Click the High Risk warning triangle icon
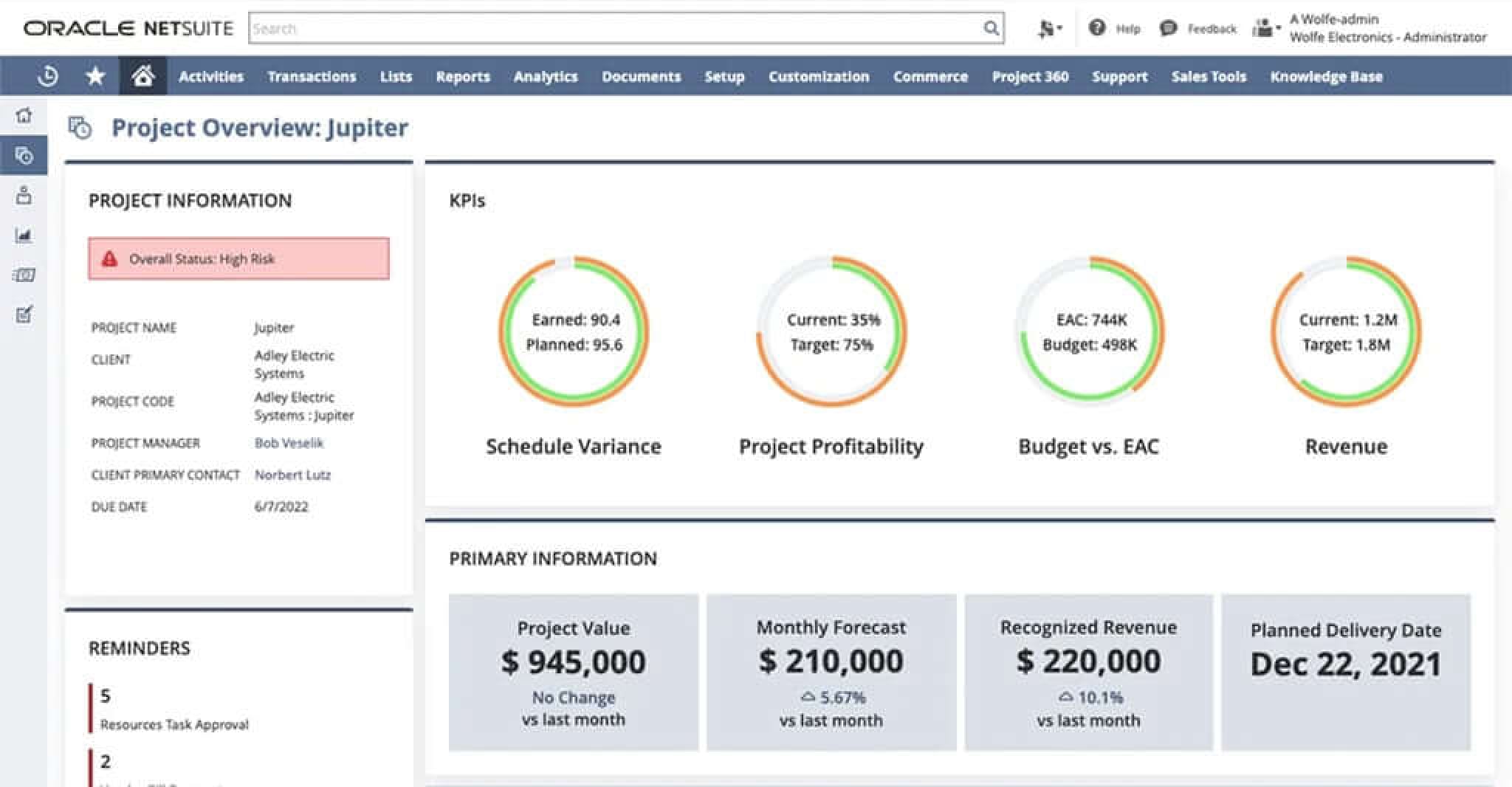 point(109,258)
